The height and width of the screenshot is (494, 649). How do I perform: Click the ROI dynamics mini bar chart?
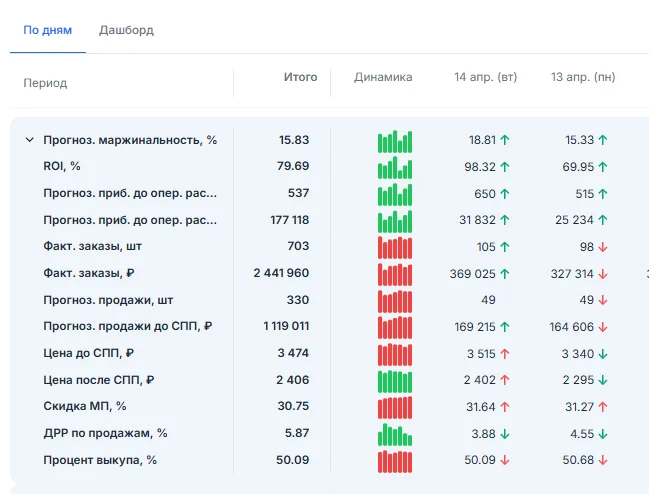(x=395, y=167)
